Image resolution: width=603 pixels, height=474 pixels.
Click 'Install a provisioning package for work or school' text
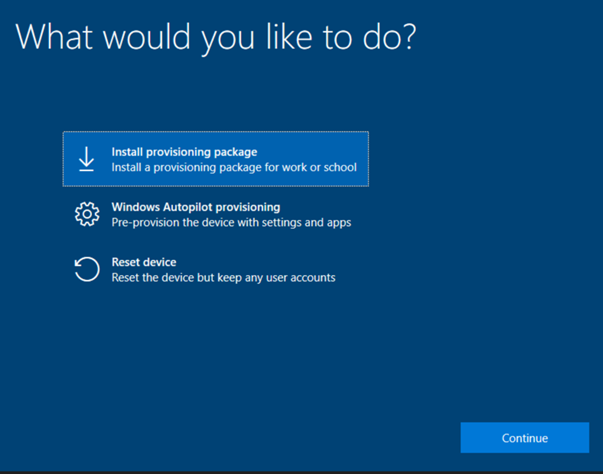tap(234, 168)
